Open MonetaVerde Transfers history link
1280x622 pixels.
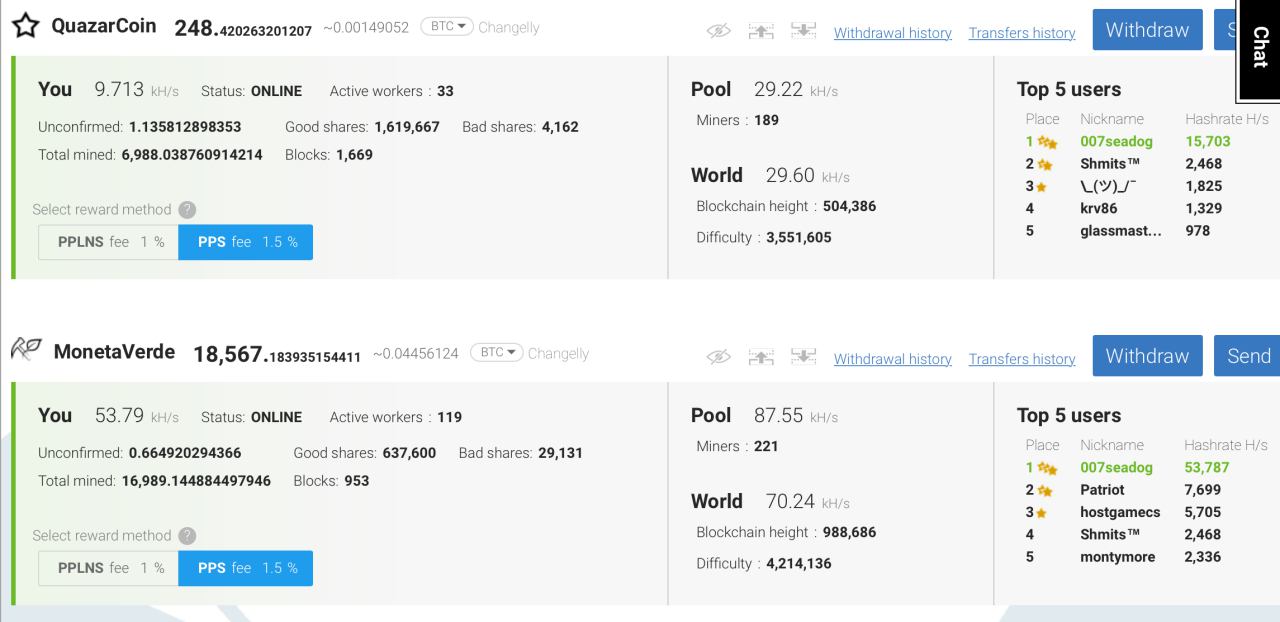tap(1021, 359)
